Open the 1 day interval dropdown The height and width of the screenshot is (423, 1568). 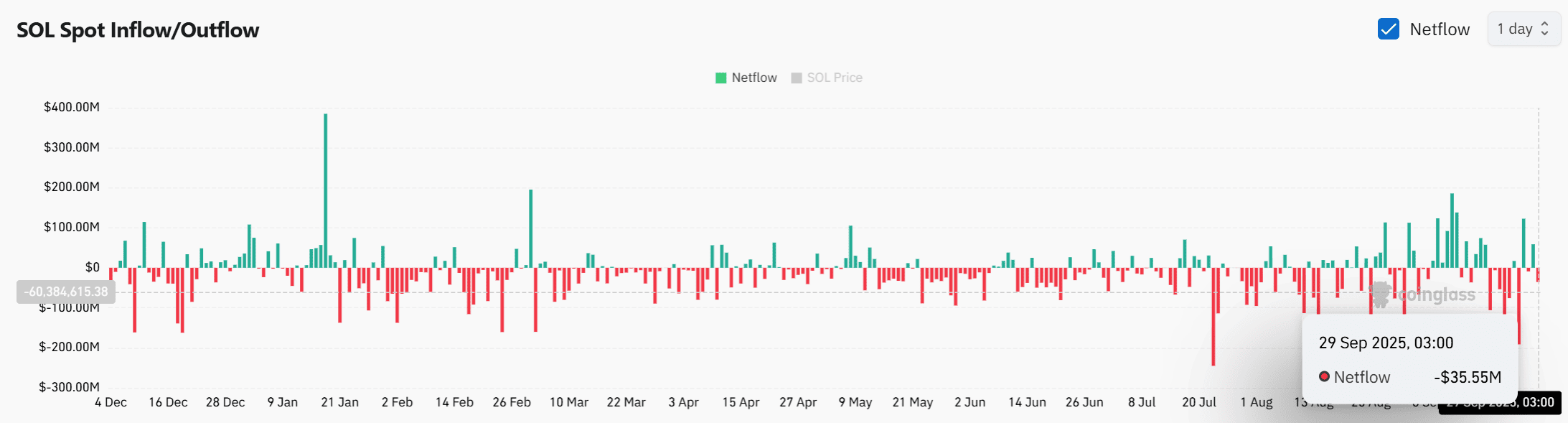(1514, 29)
